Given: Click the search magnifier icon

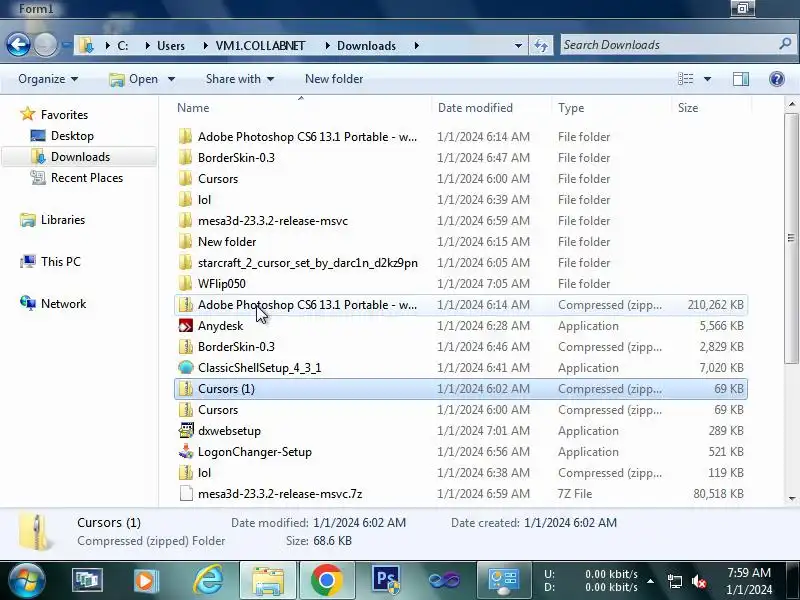Looking at the screenshot, I should pos(785,44).
